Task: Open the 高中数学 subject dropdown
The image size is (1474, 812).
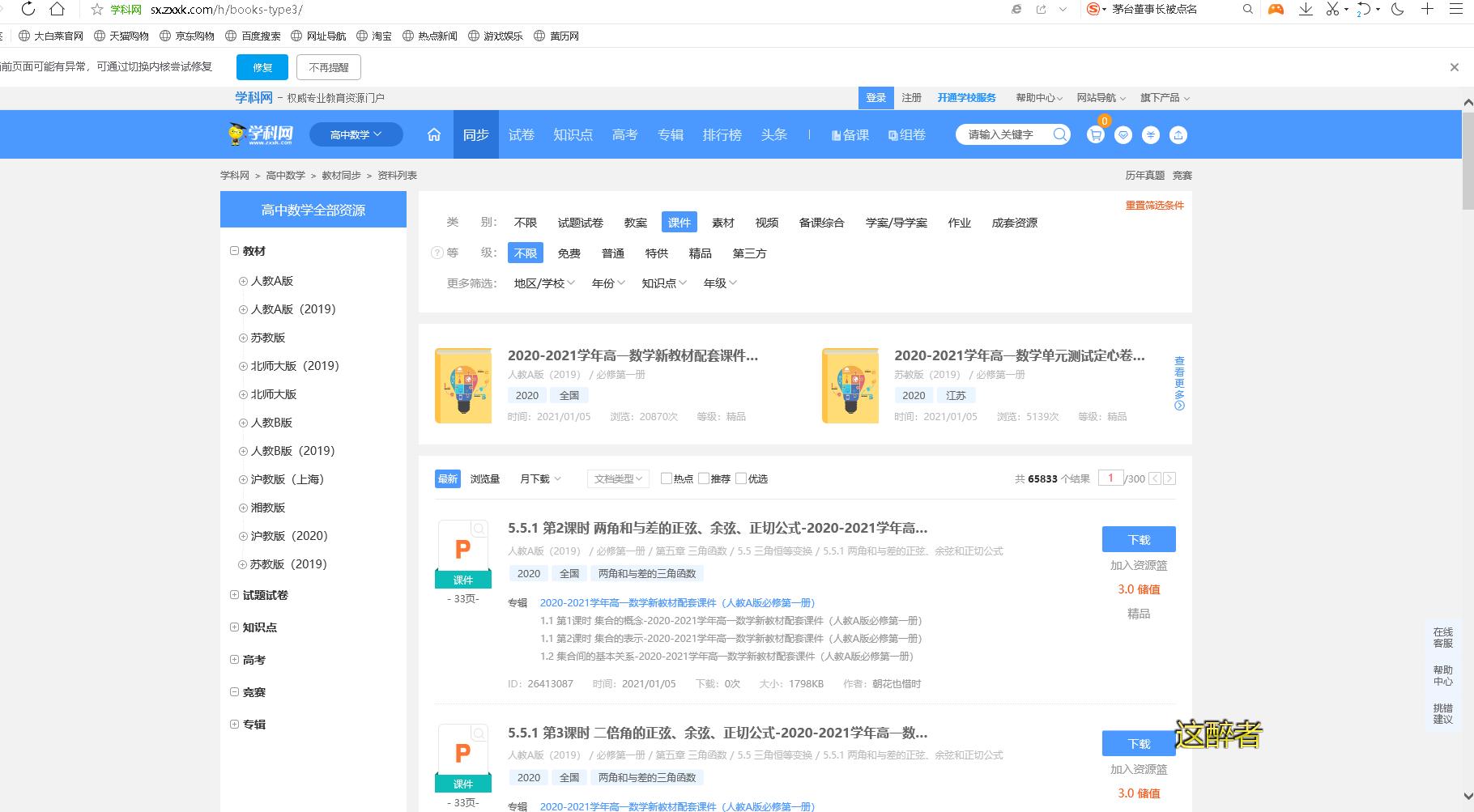Action: [356, 134]
